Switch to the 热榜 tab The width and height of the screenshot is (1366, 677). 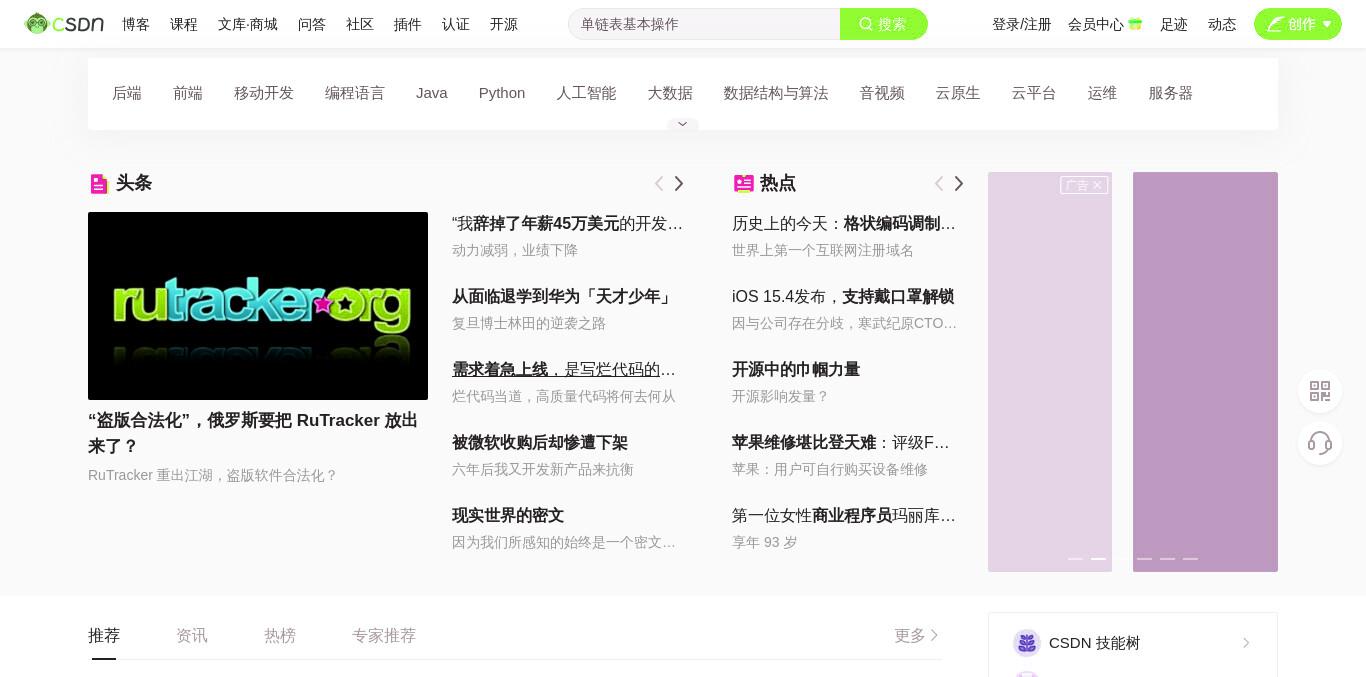pos(280,636)
